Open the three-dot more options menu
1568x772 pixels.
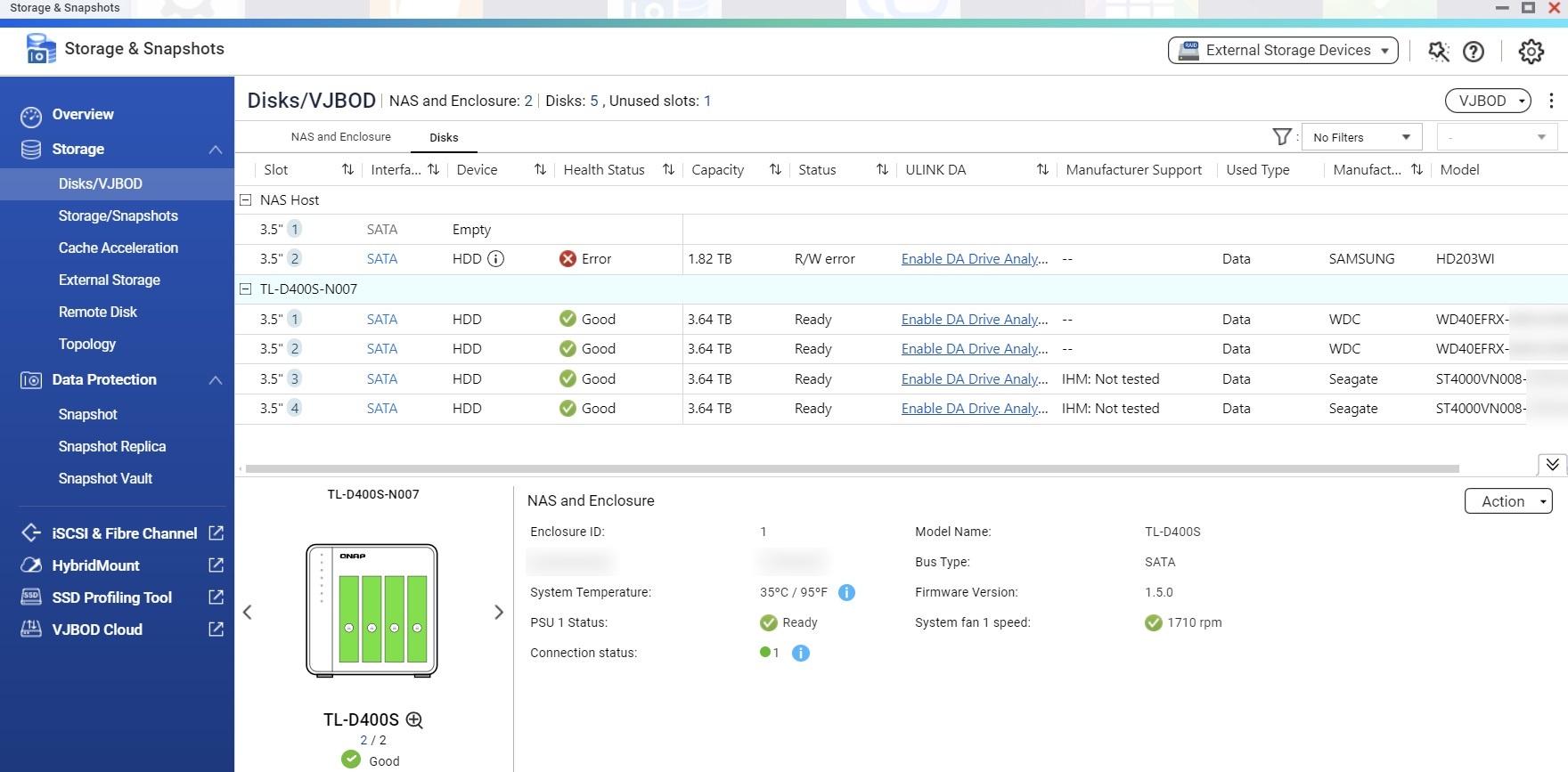coord(1551,101)
